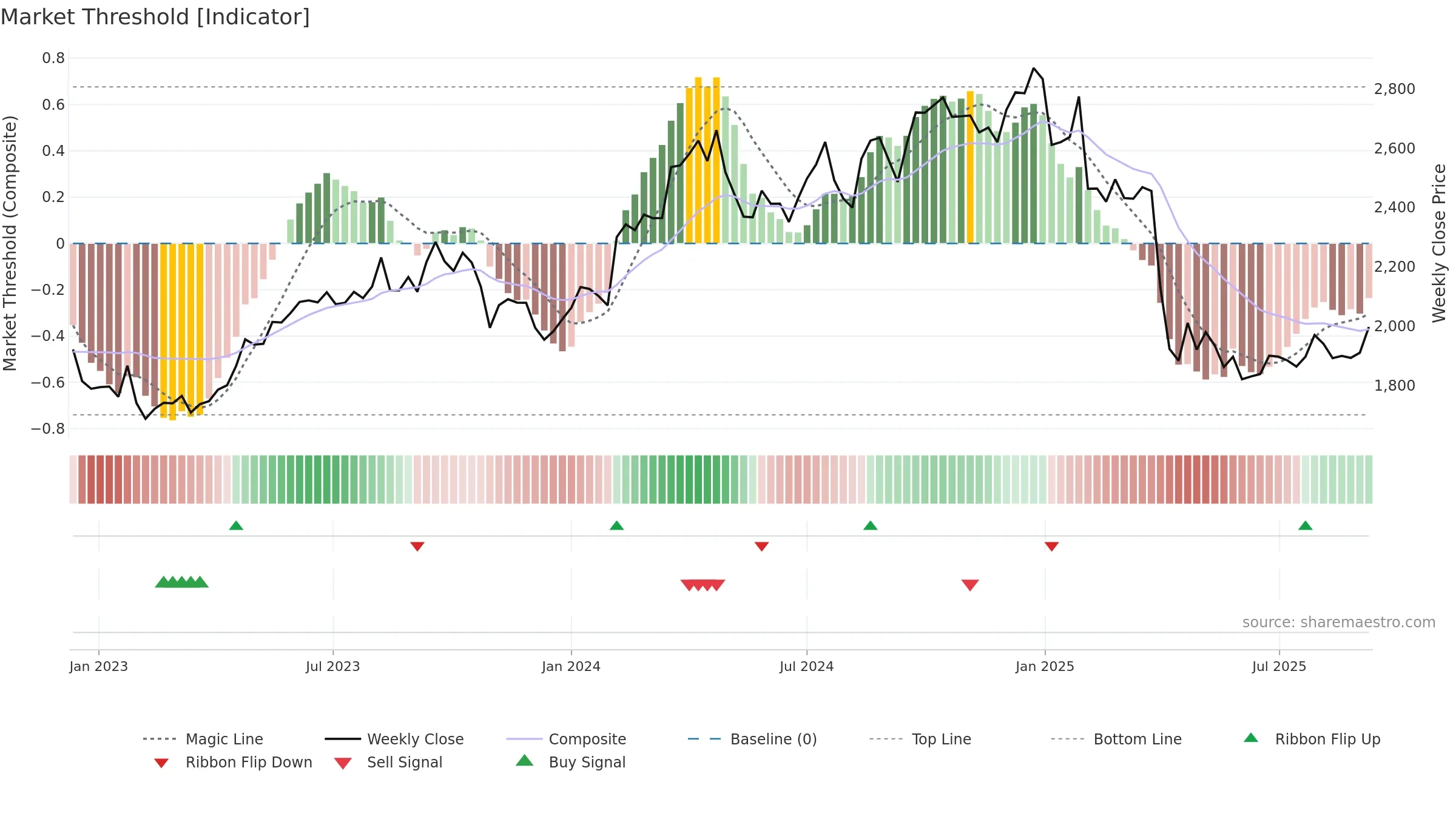
Task: Toggle the Sell Signal legend entry
Action: (x=388, y=762)
